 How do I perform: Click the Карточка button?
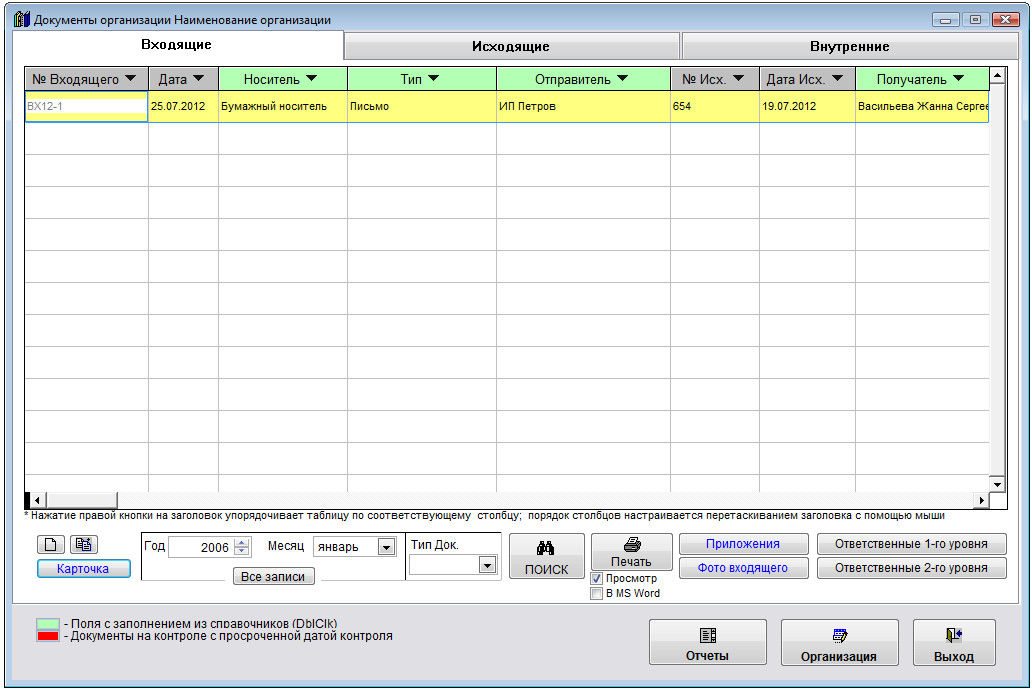click(83, 569)
